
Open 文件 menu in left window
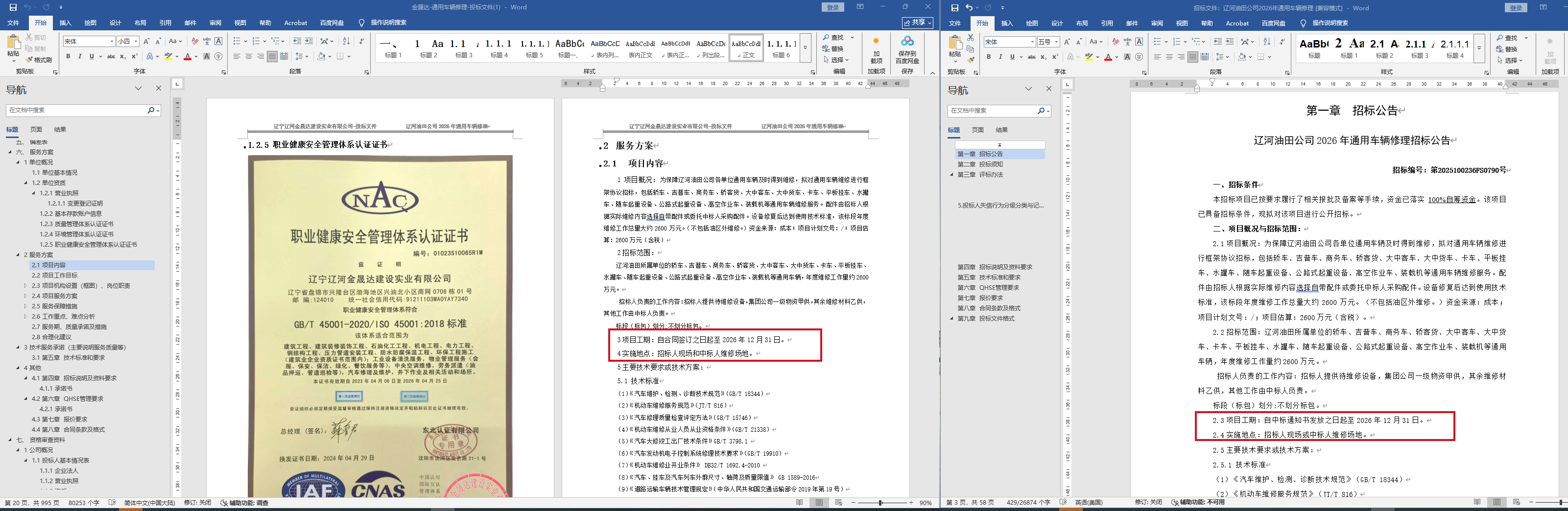(x=13, y=23)
